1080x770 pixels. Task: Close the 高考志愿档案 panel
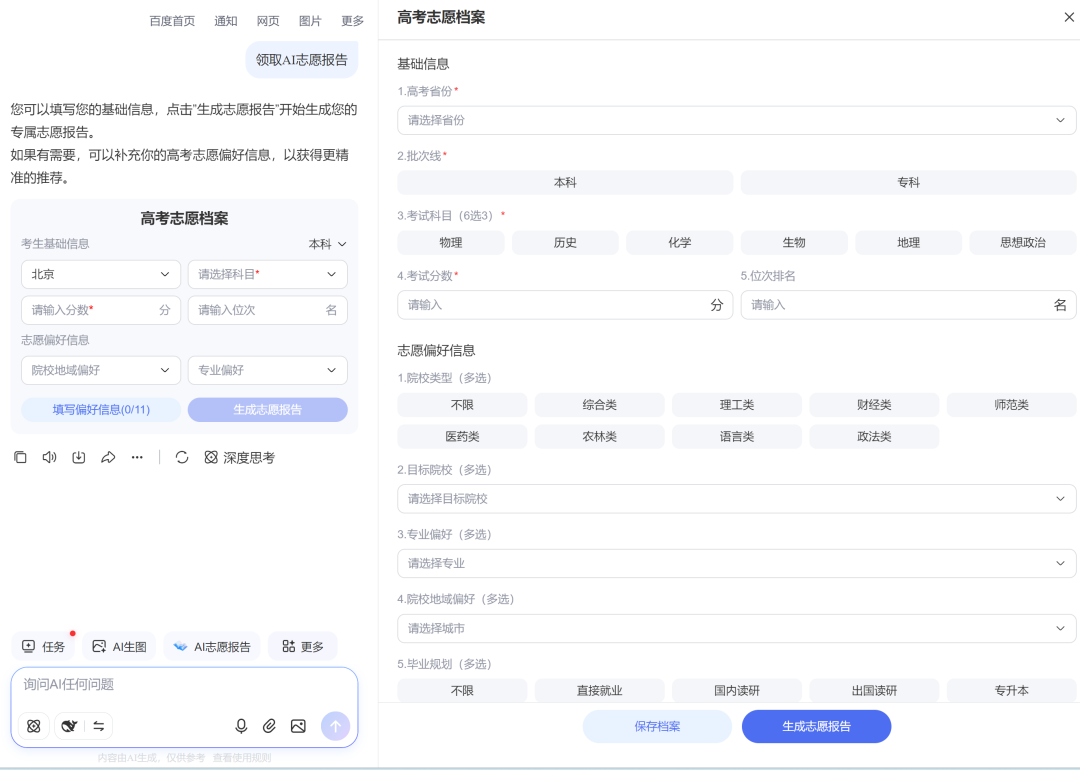[x=1069, y=17]
